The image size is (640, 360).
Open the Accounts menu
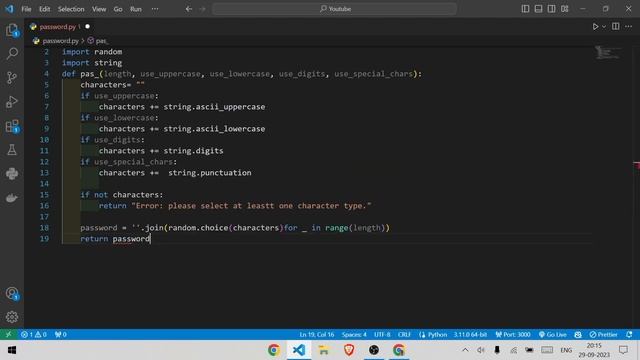(x=12, y=293)
